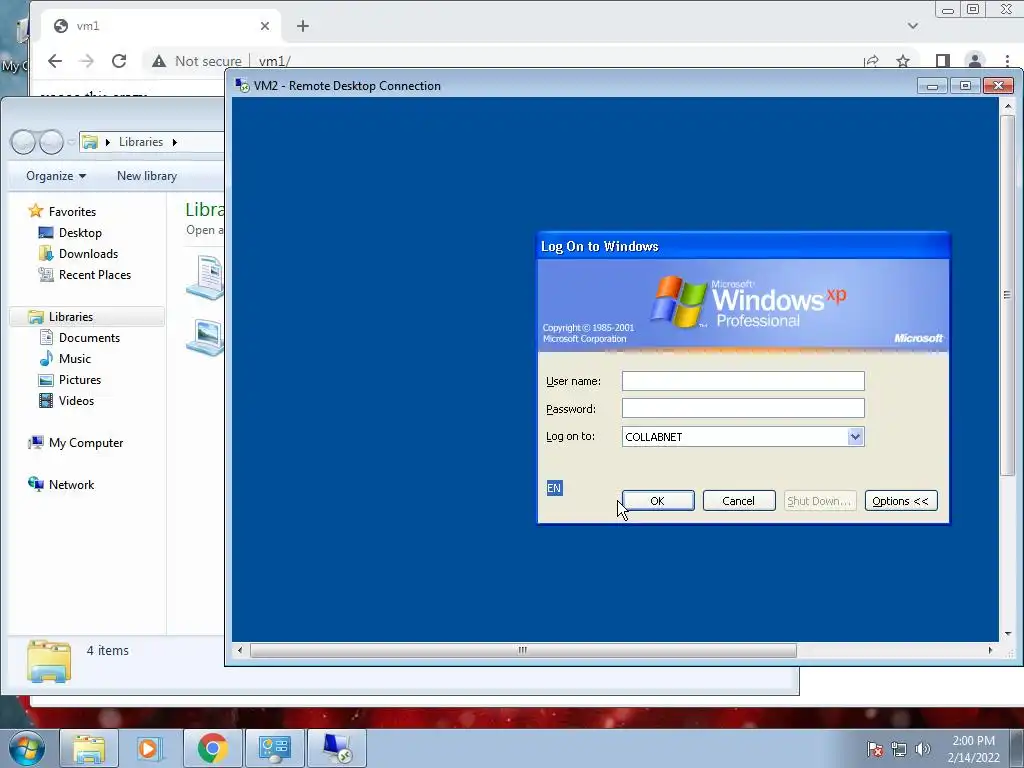Click the scroll down arrow in the Remote Desktop window
Viewport: 1024px width, 768px height.
[x=1008, y=633]
